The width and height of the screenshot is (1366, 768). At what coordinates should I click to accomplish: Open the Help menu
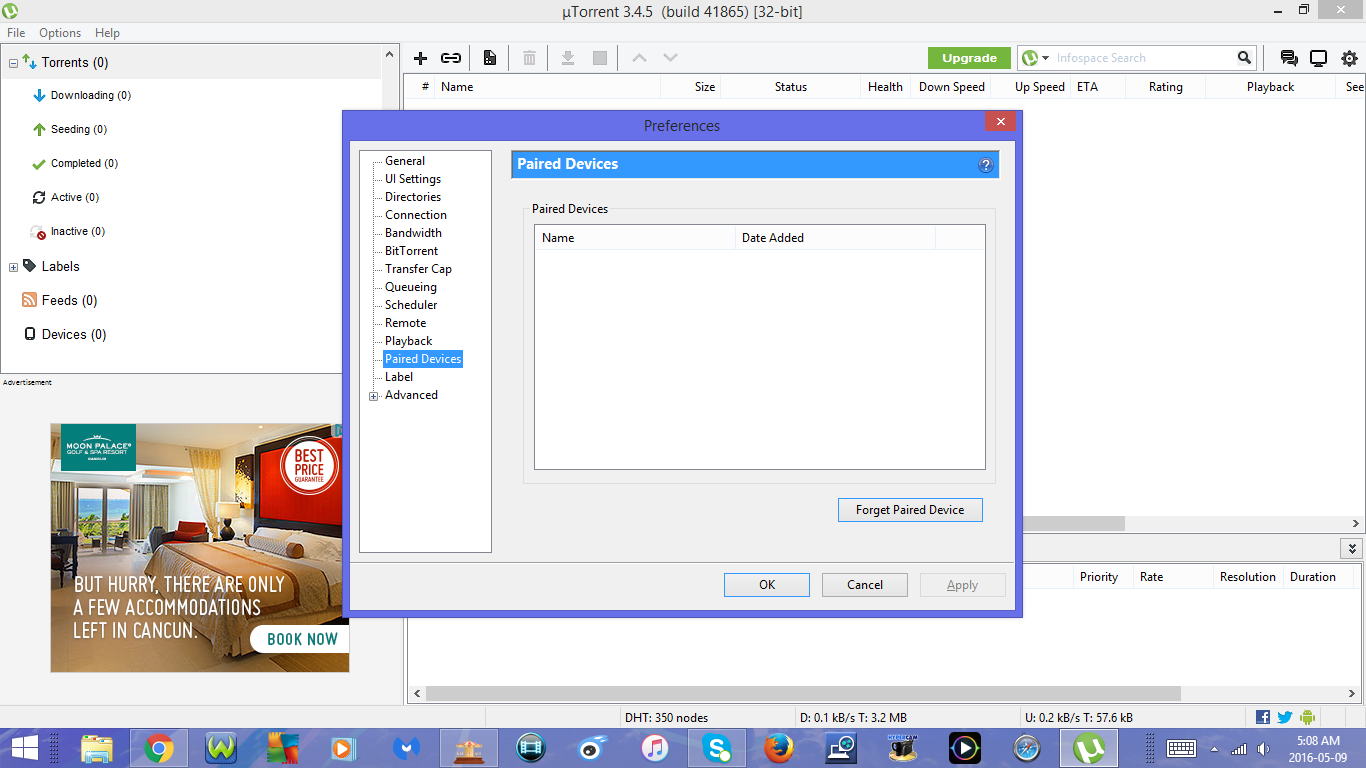107,33
